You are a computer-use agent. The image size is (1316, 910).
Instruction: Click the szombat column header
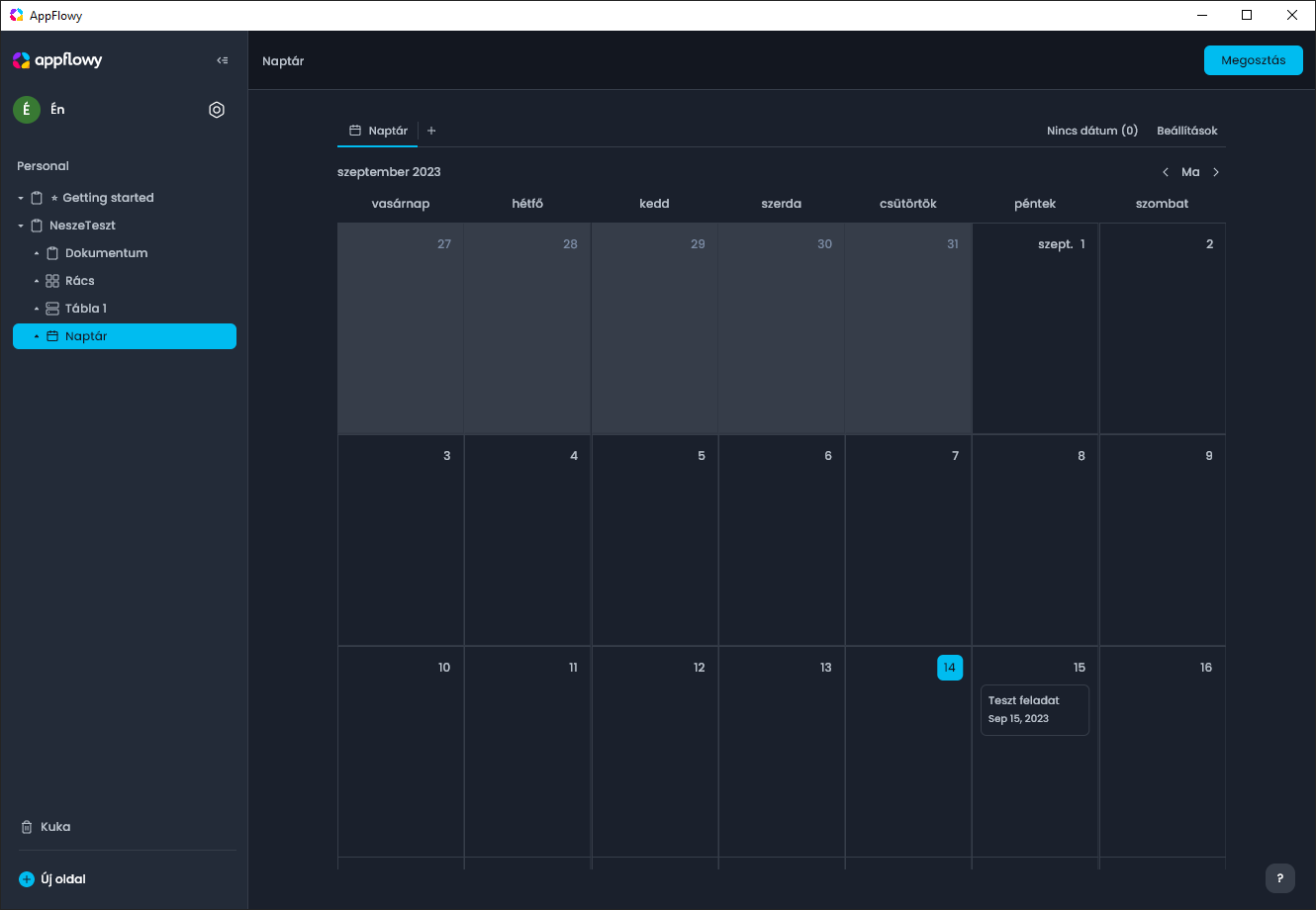click(x=1163, y=204)
